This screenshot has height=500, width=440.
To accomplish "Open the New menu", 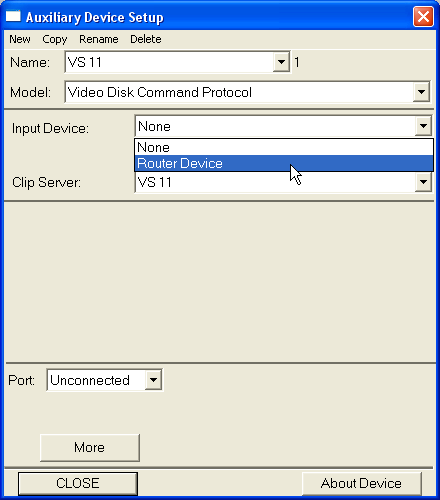I will [x=20, y=39].
